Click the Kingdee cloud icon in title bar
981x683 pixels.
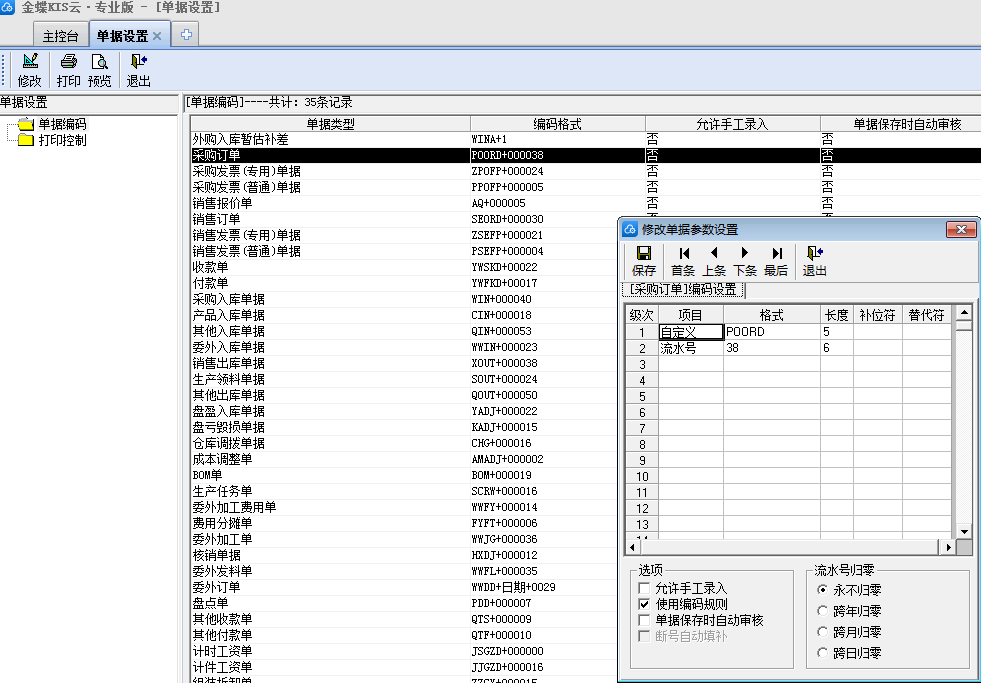(x=7, y=7)
